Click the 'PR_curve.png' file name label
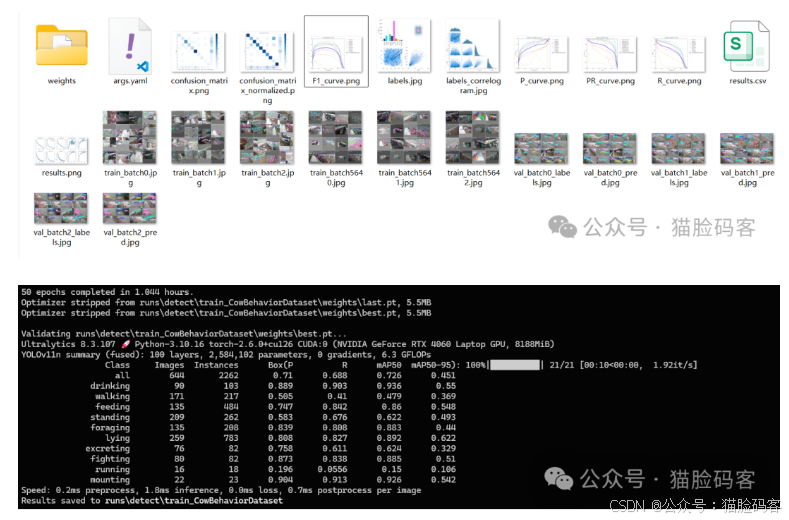Image resolution: width=789 pixels, height=520 pixels. click(x=610, y=81)
